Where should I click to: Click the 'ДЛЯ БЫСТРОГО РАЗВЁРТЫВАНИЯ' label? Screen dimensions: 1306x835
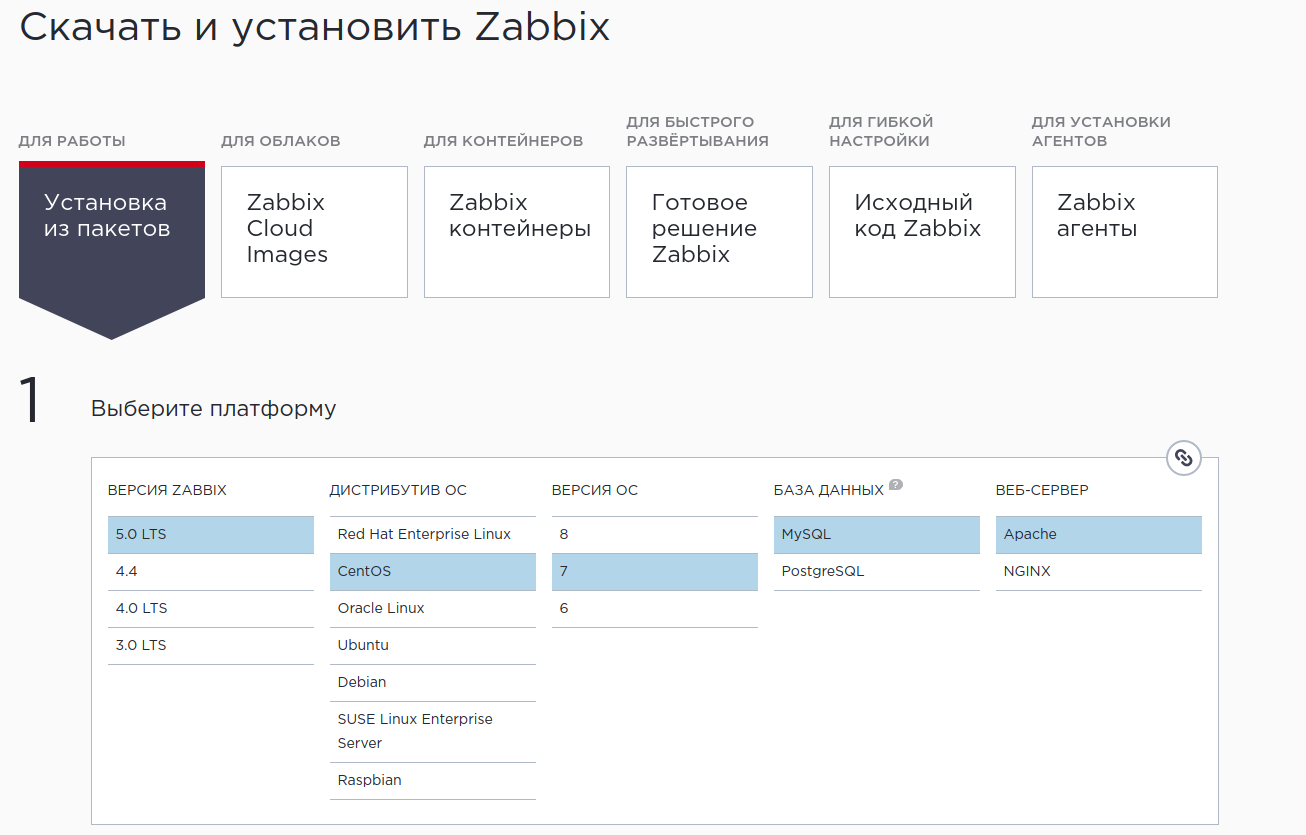point(698,131)
